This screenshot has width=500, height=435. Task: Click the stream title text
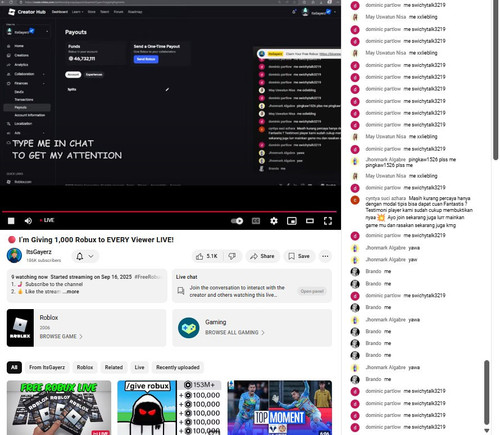96,240
